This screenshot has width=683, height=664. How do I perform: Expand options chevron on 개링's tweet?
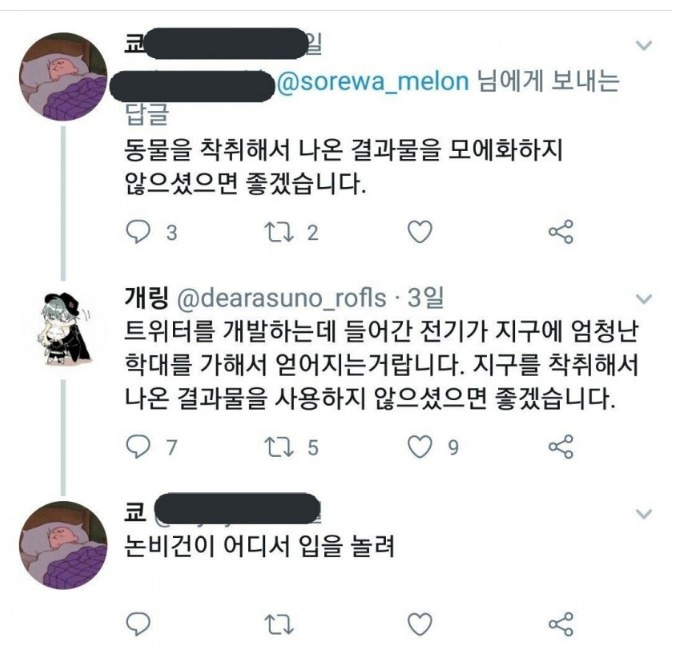(645, 298)
